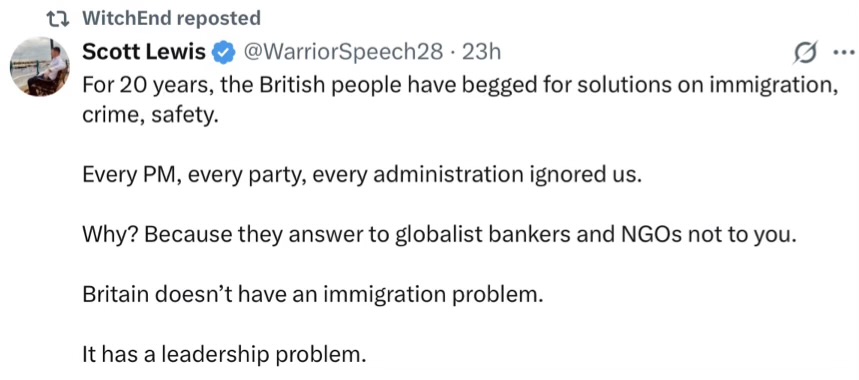
Task: Open the WitchEnd reposted label
Action: click(x=171, y=19)
